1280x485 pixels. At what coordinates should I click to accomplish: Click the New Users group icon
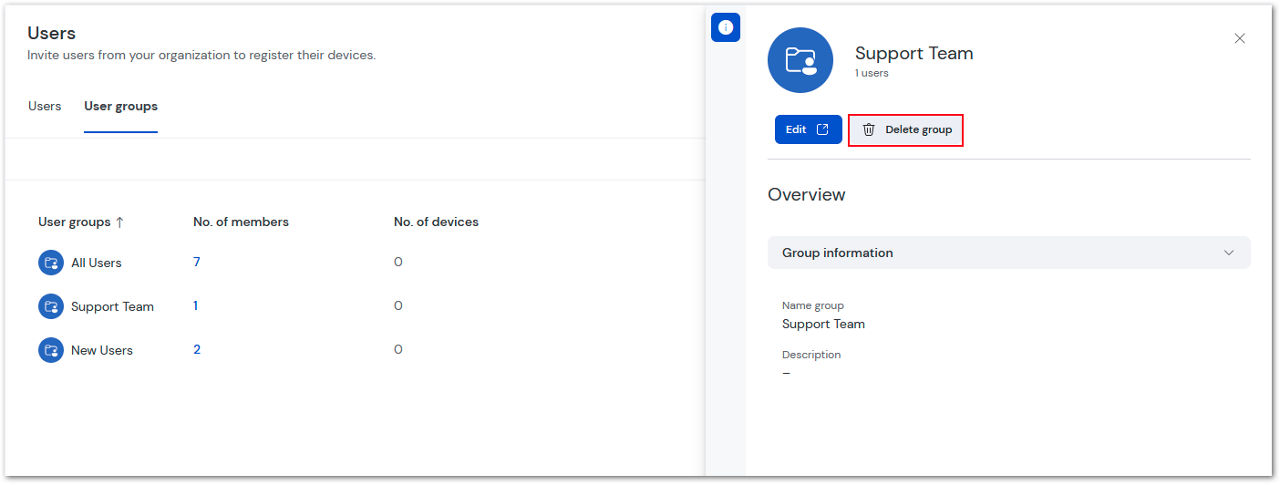51,351
